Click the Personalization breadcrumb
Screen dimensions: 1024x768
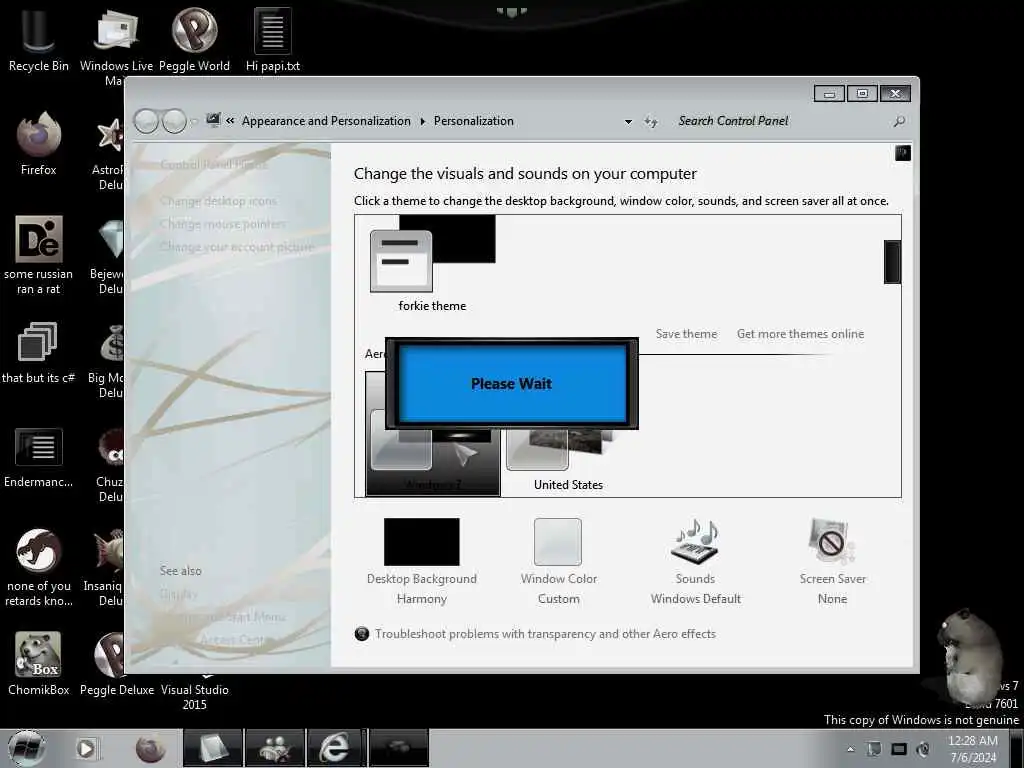pos(473,121)
